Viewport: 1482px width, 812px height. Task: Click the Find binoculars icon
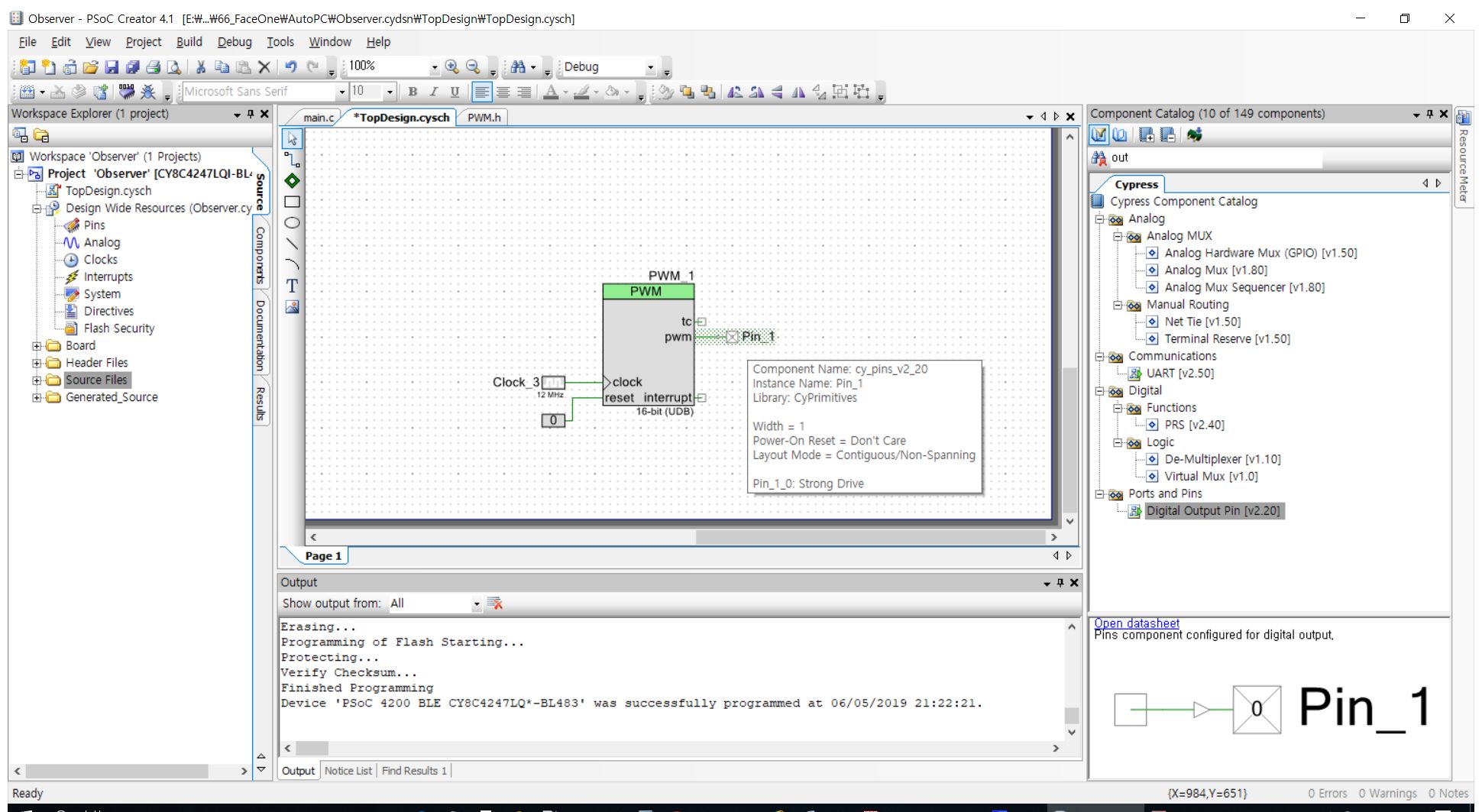click(x=519, y=67)
